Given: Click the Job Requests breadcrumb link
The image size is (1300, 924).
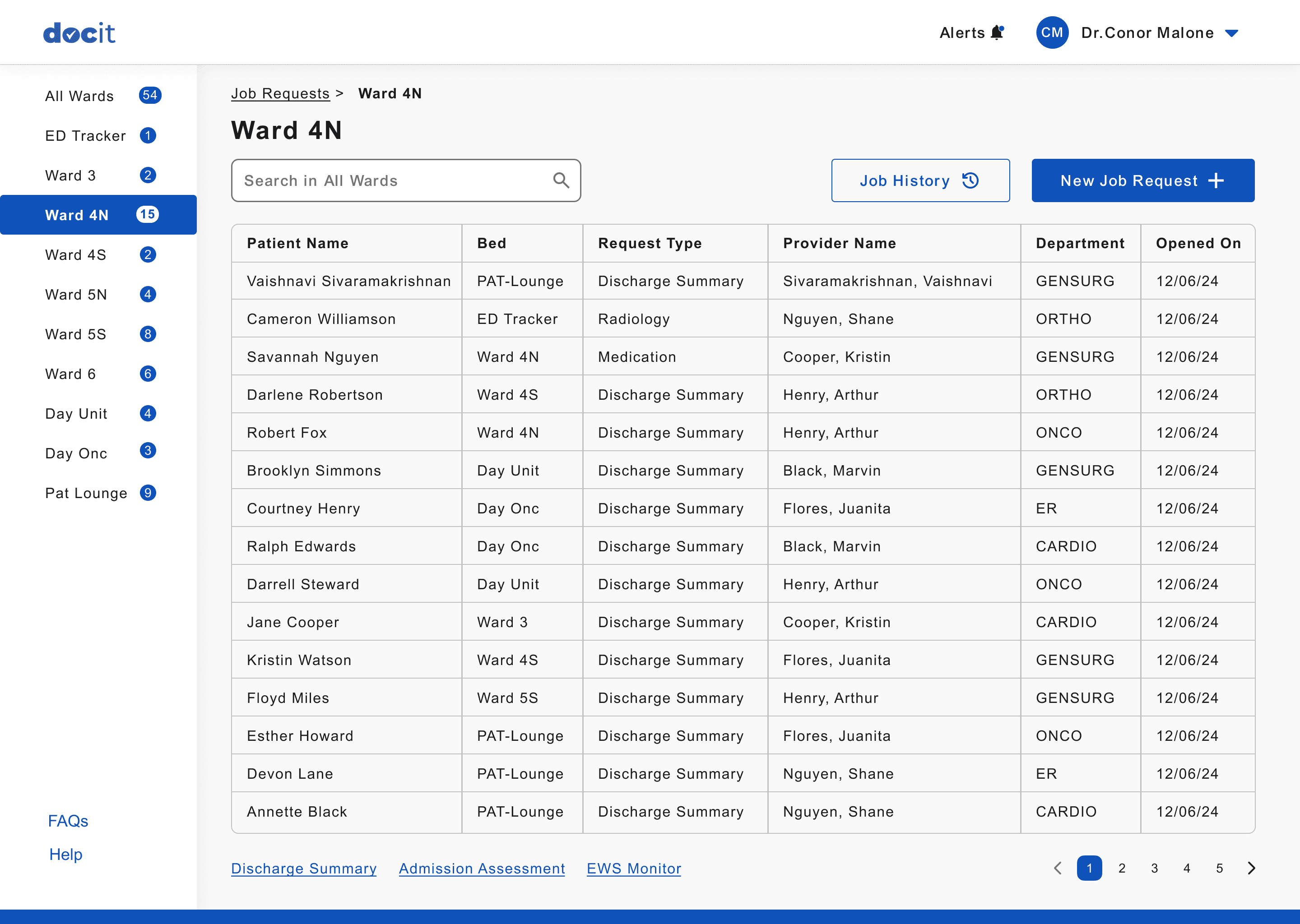Looking at the screenshot, I should (x=280, y=93).
